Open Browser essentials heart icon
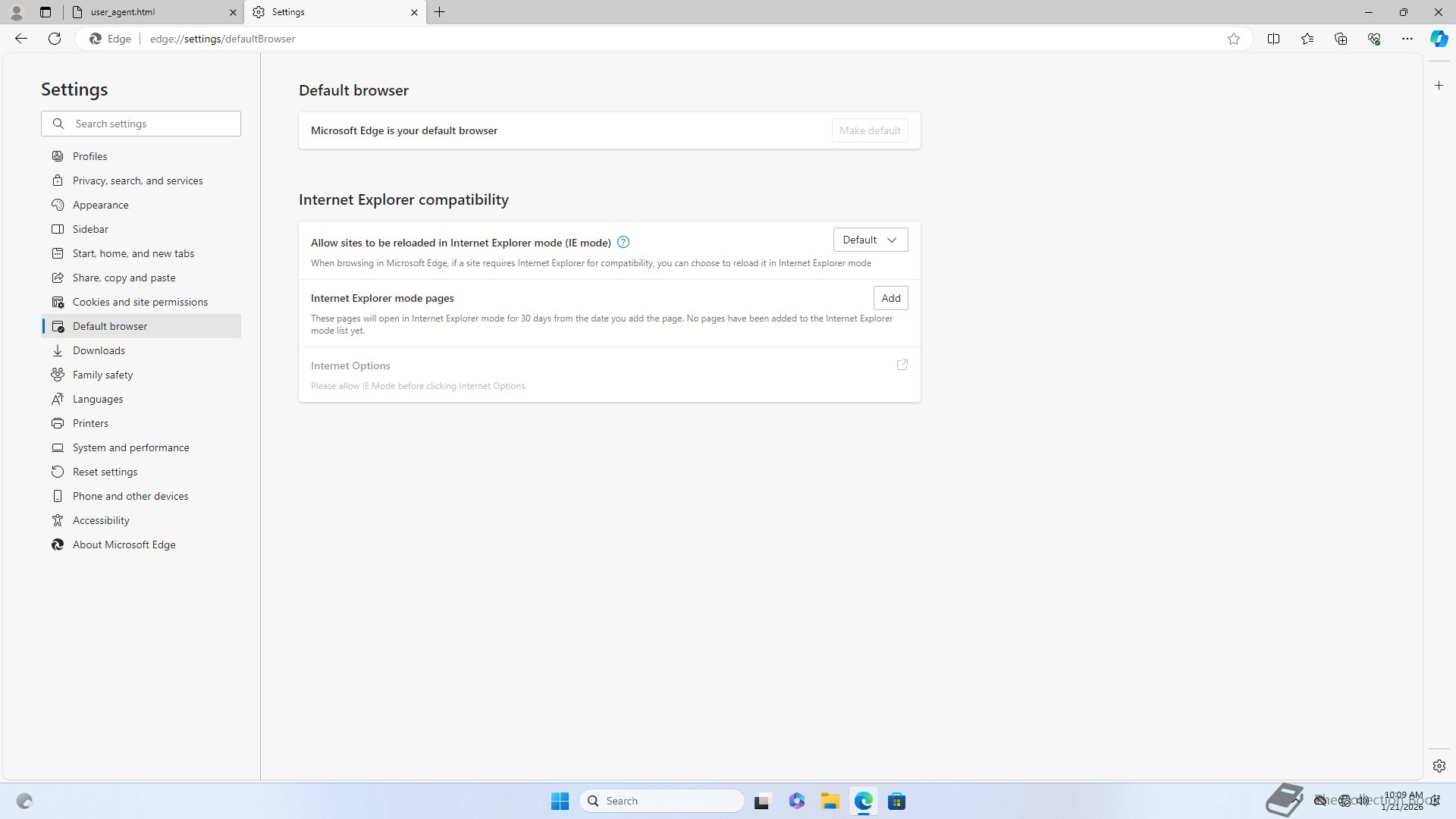1456x819 pixels. tap(1373, 39)
